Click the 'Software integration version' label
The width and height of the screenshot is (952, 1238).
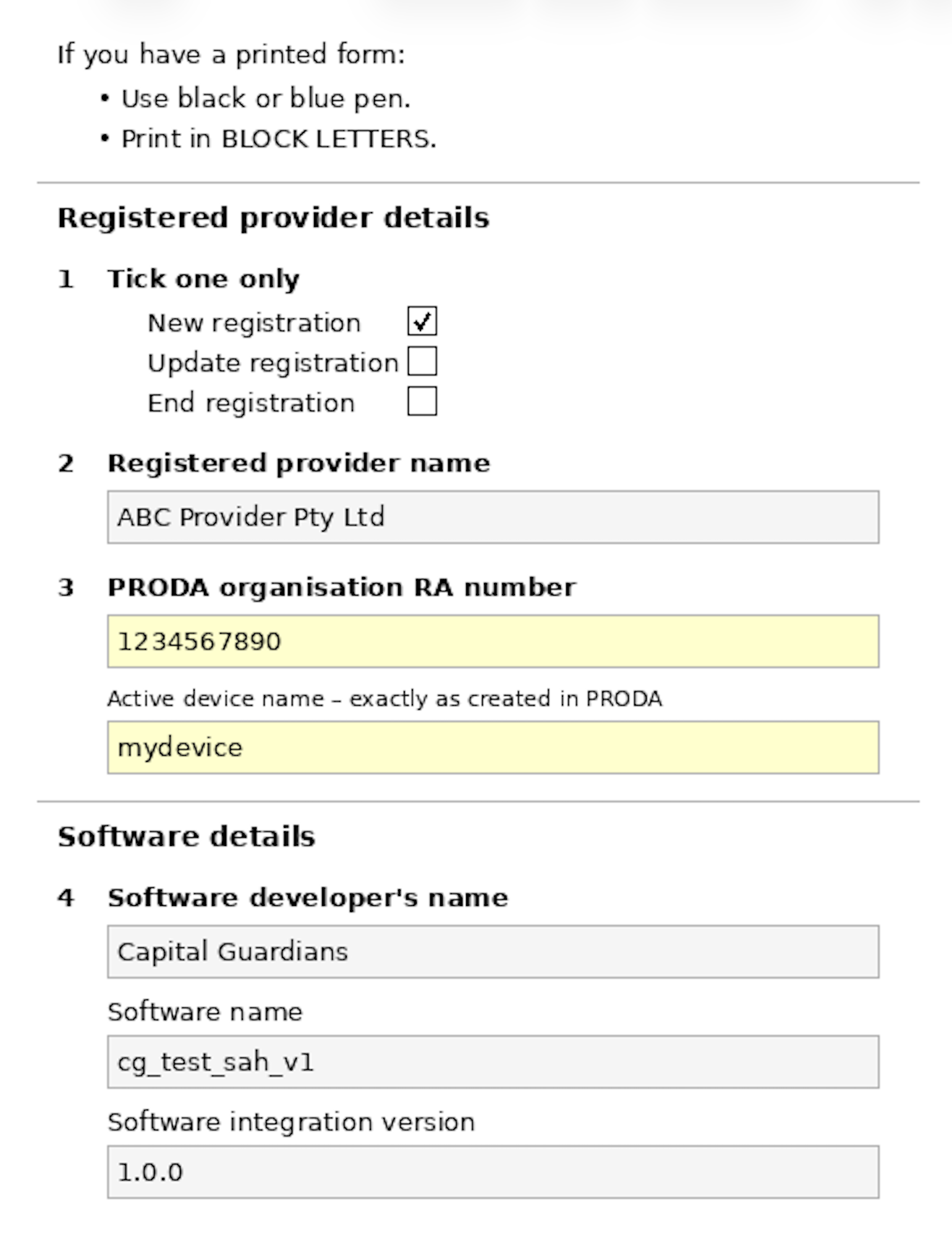291,1122
